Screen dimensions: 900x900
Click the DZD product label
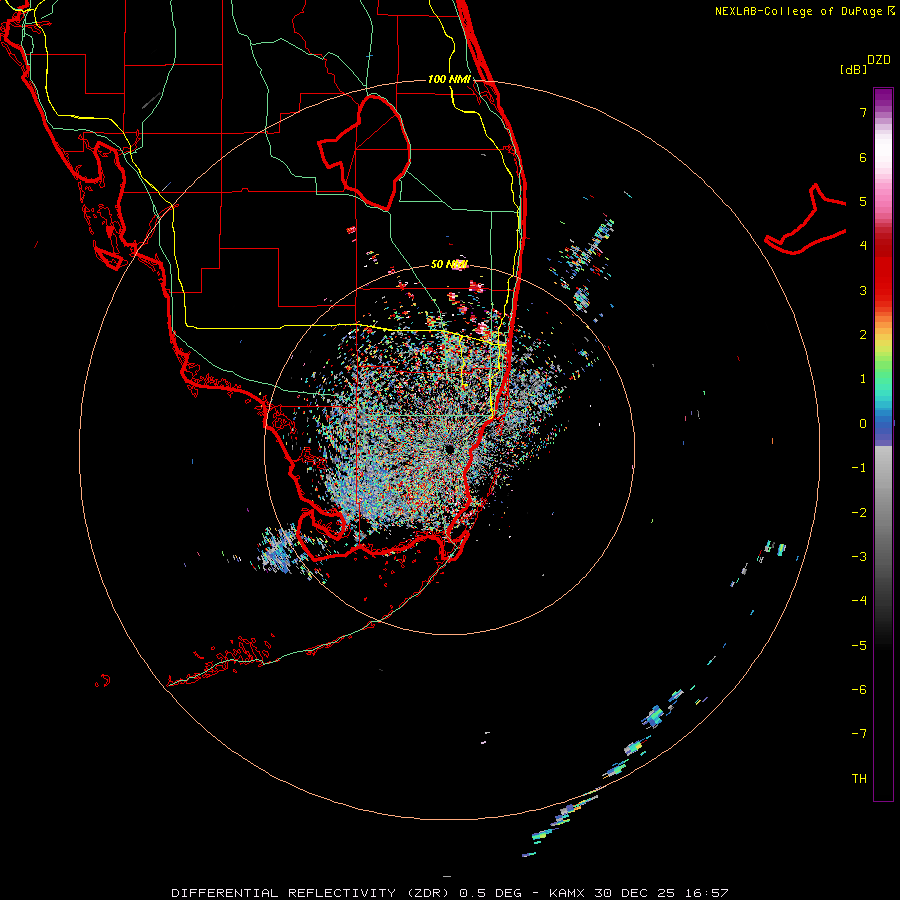[879, 60]
